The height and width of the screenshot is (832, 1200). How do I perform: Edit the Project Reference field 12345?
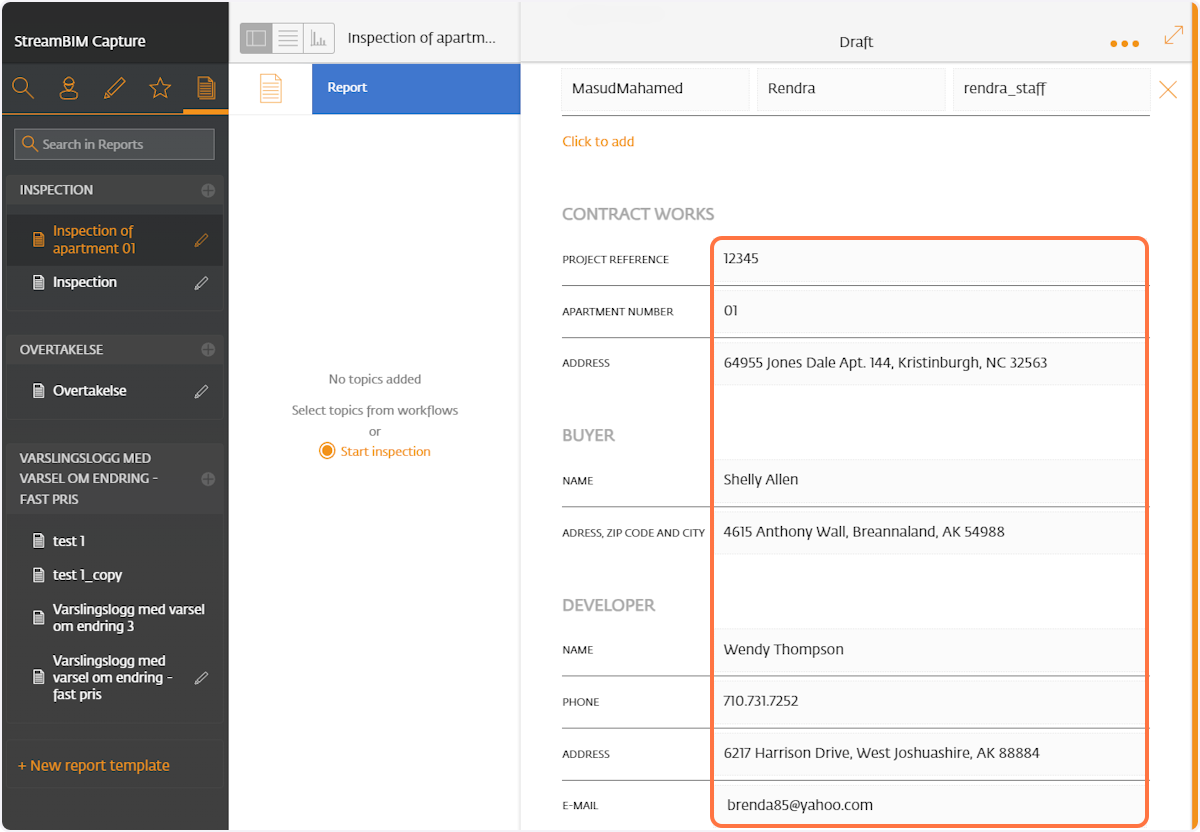(x=929, y=259)
